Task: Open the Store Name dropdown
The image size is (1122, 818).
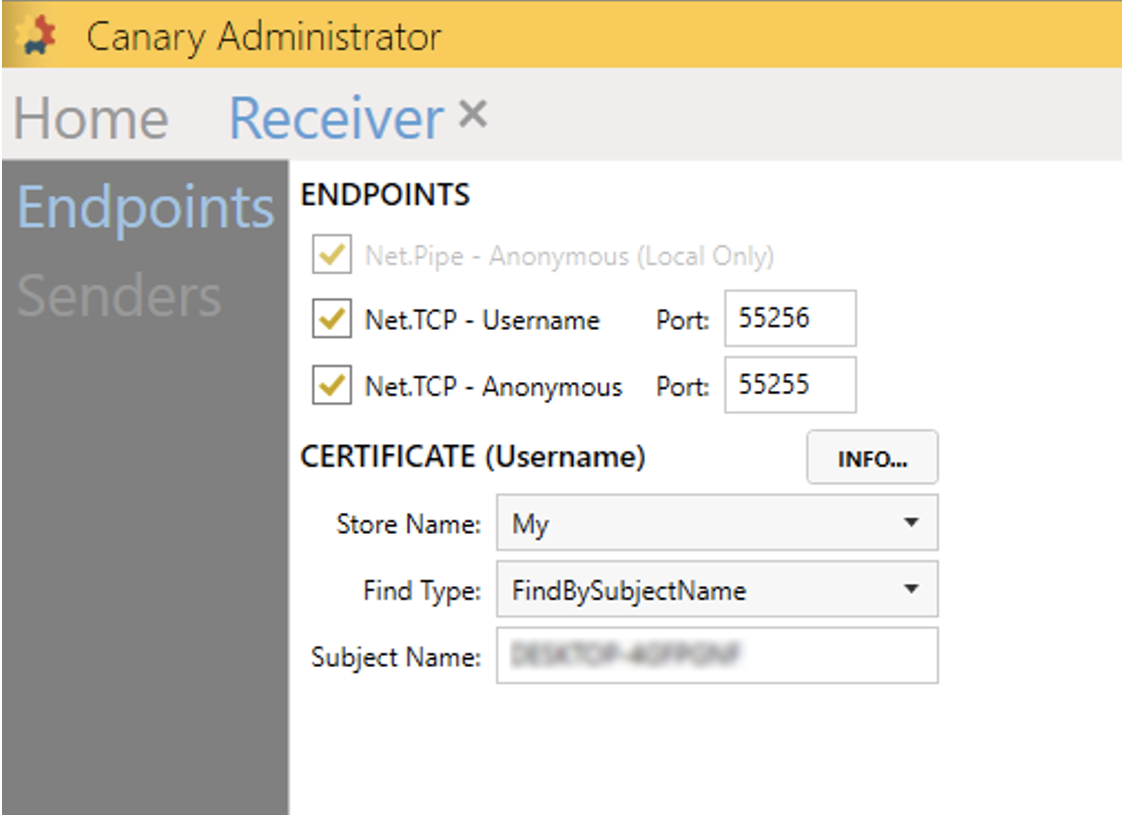Action: (717, 523)
